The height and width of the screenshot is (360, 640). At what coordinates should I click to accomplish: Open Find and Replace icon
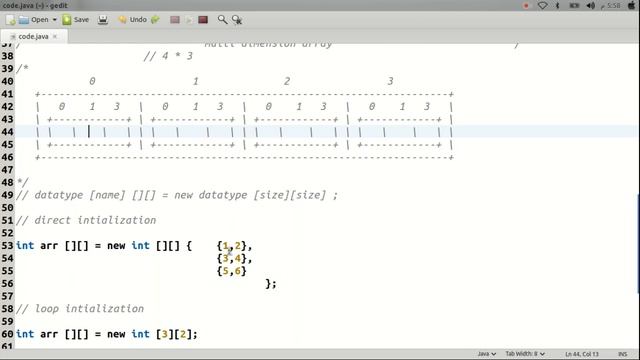click(237, 20)
